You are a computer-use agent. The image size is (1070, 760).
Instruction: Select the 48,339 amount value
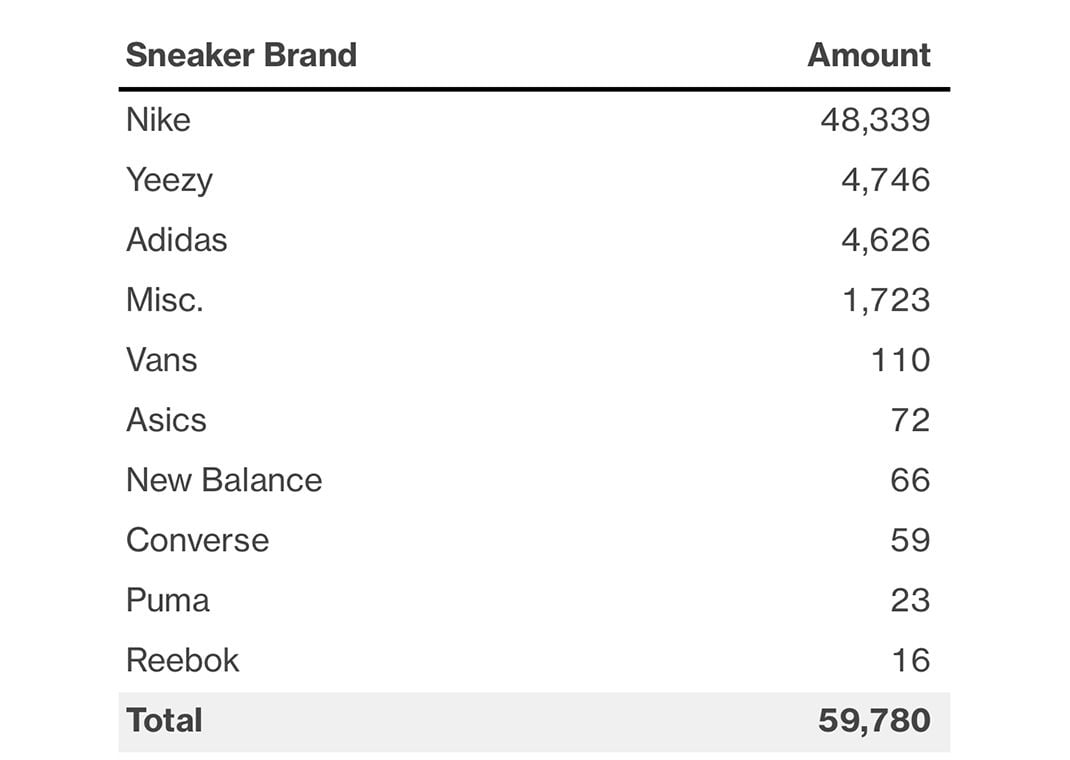[875, 120]
